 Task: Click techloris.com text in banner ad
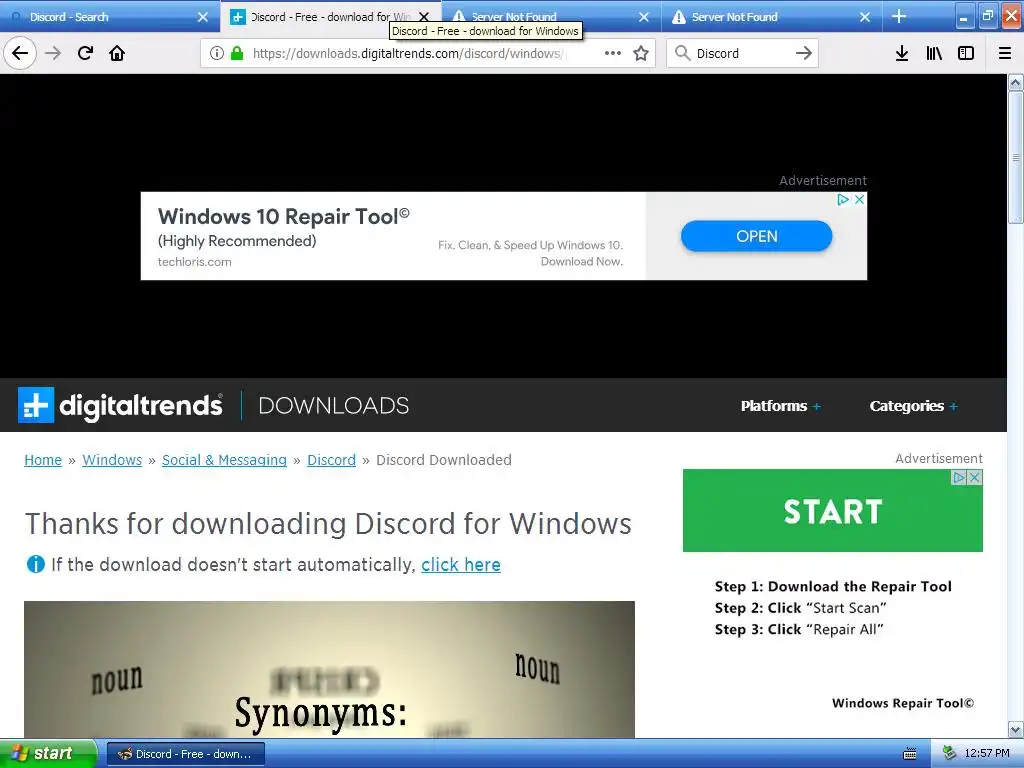click(195, 262)
